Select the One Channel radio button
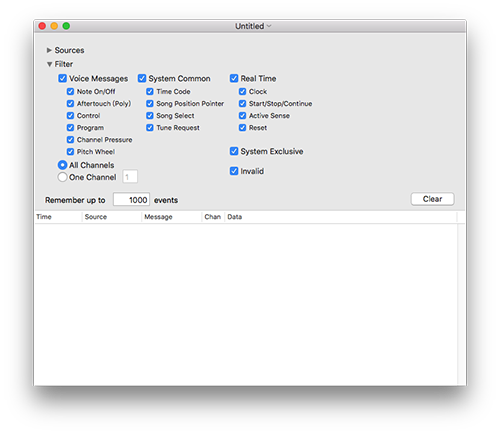The image size is (500, 434). [62, 177]
